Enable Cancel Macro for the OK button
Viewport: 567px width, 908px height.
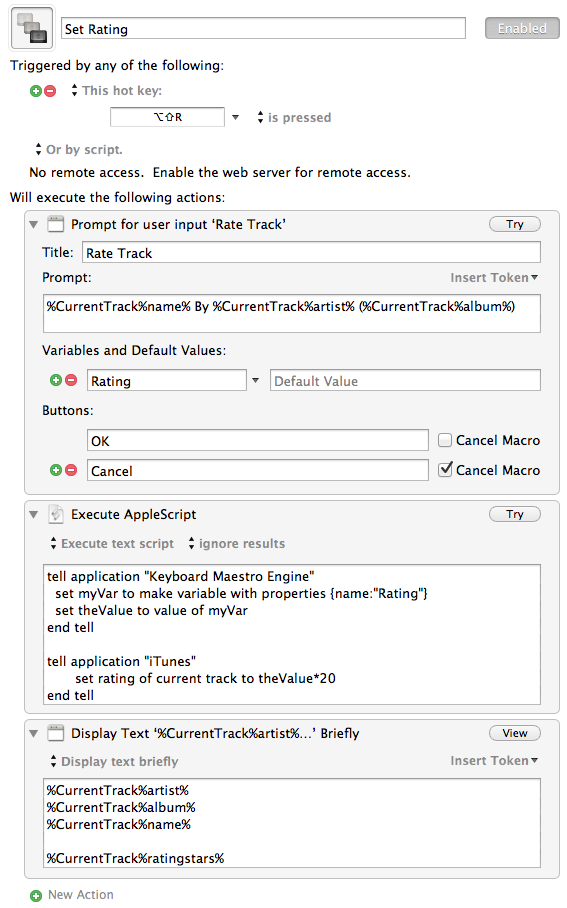(445, 440)
